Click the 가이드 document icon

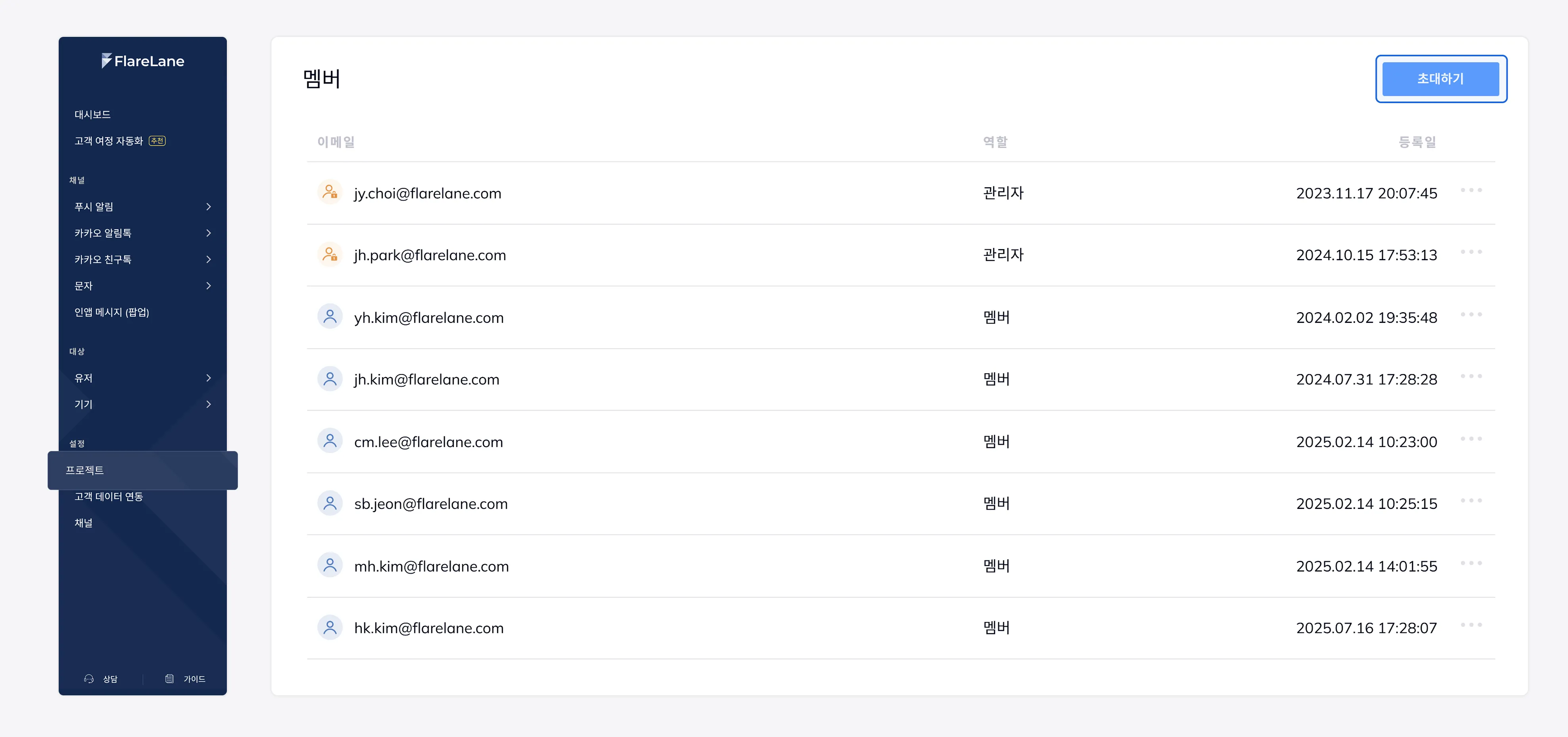(170, 679)
